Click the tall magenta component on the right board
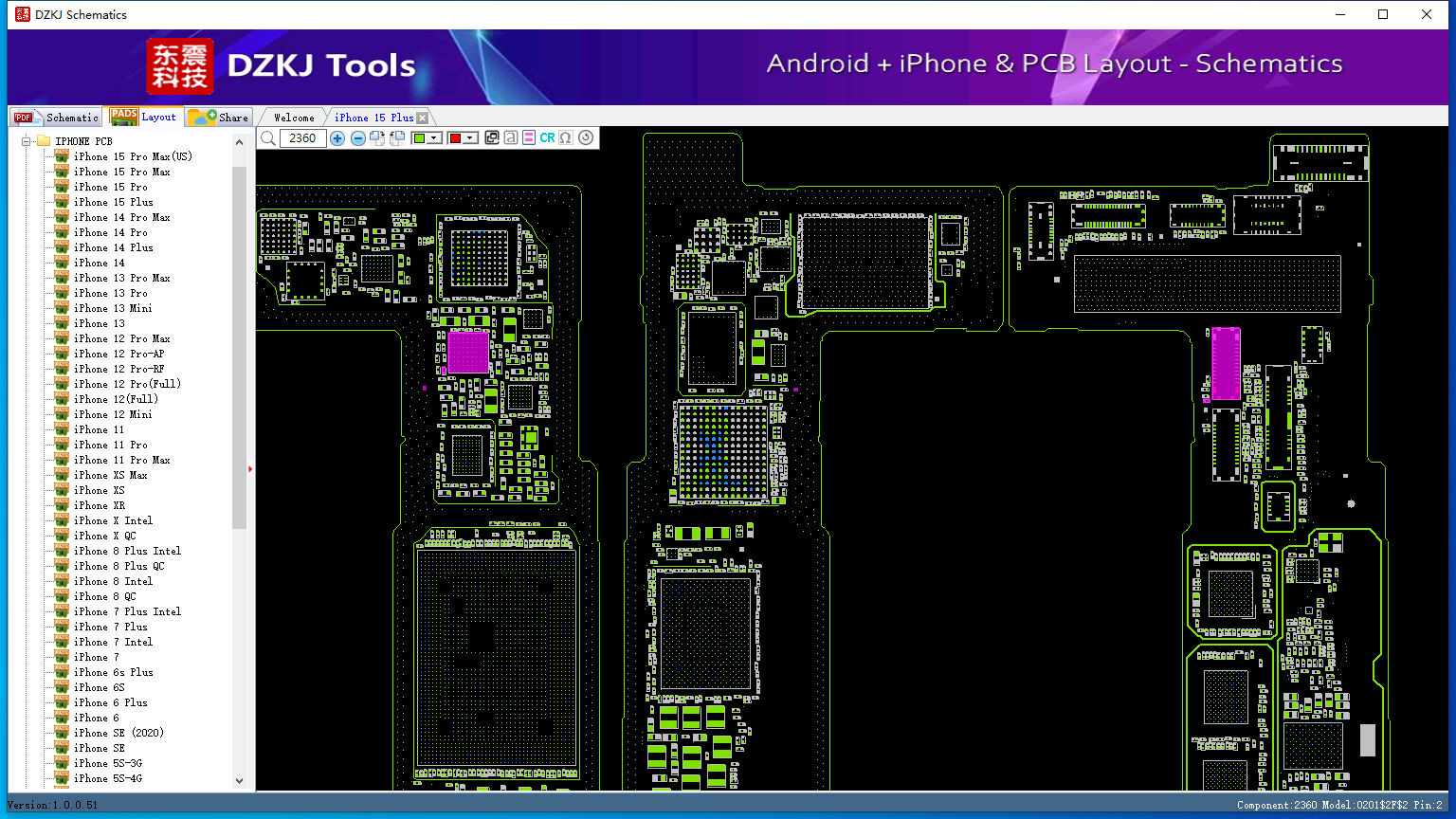The height and width of the screenshot is (819, 1456). [1226, 363]
